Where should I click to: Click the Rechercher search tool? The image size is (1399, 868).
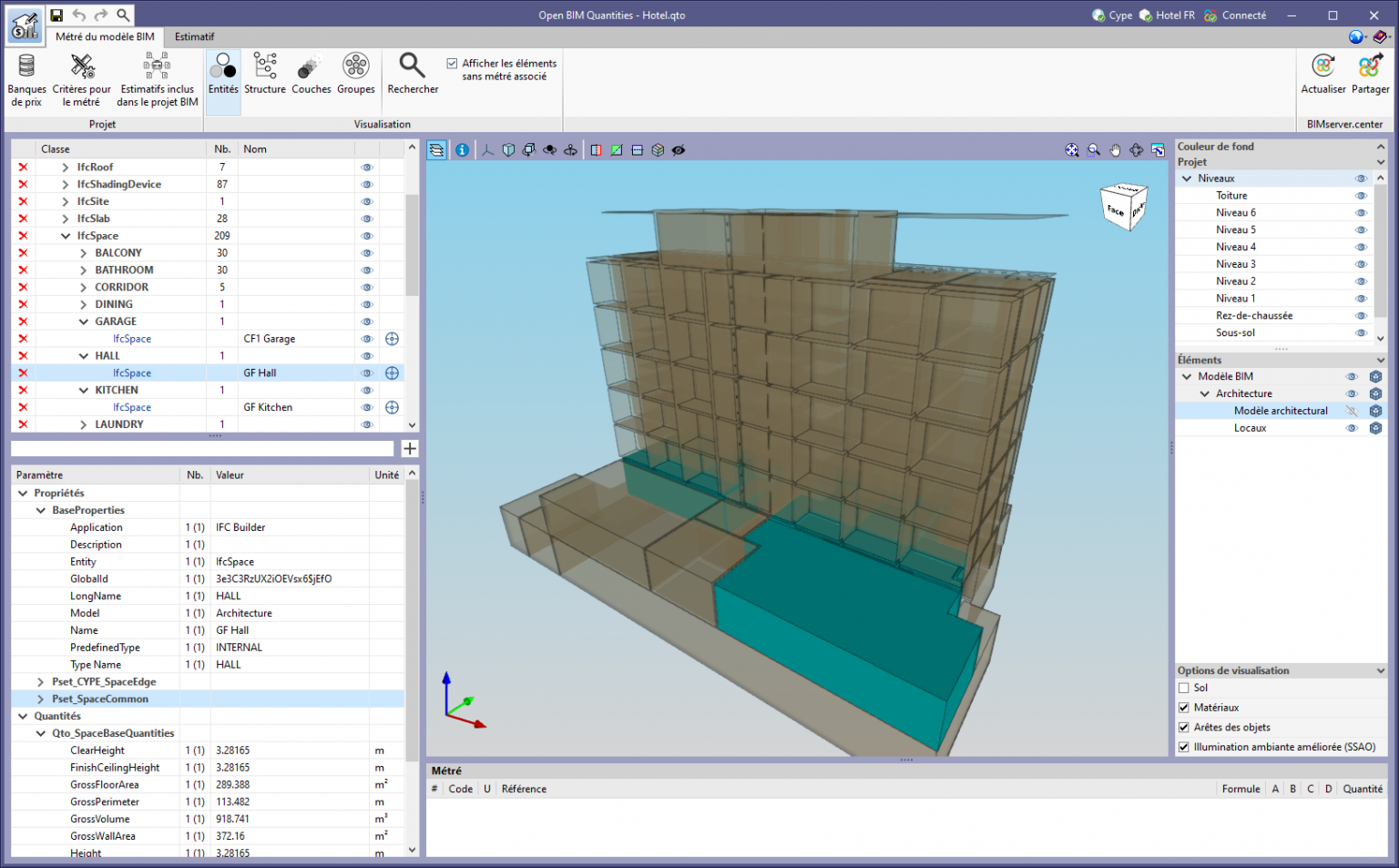[413, 75]
